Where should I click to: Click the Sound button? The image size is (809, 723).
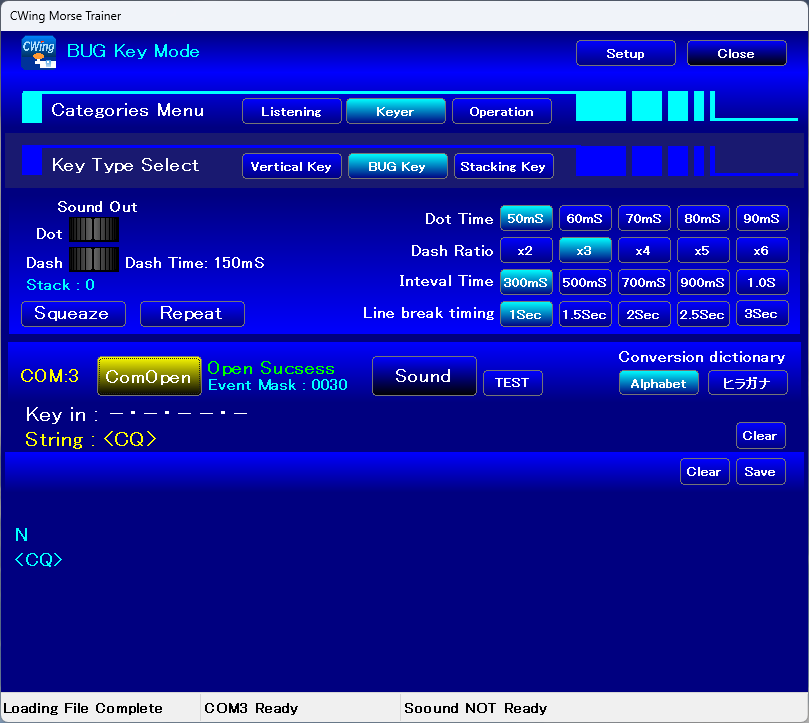(423, 376)
